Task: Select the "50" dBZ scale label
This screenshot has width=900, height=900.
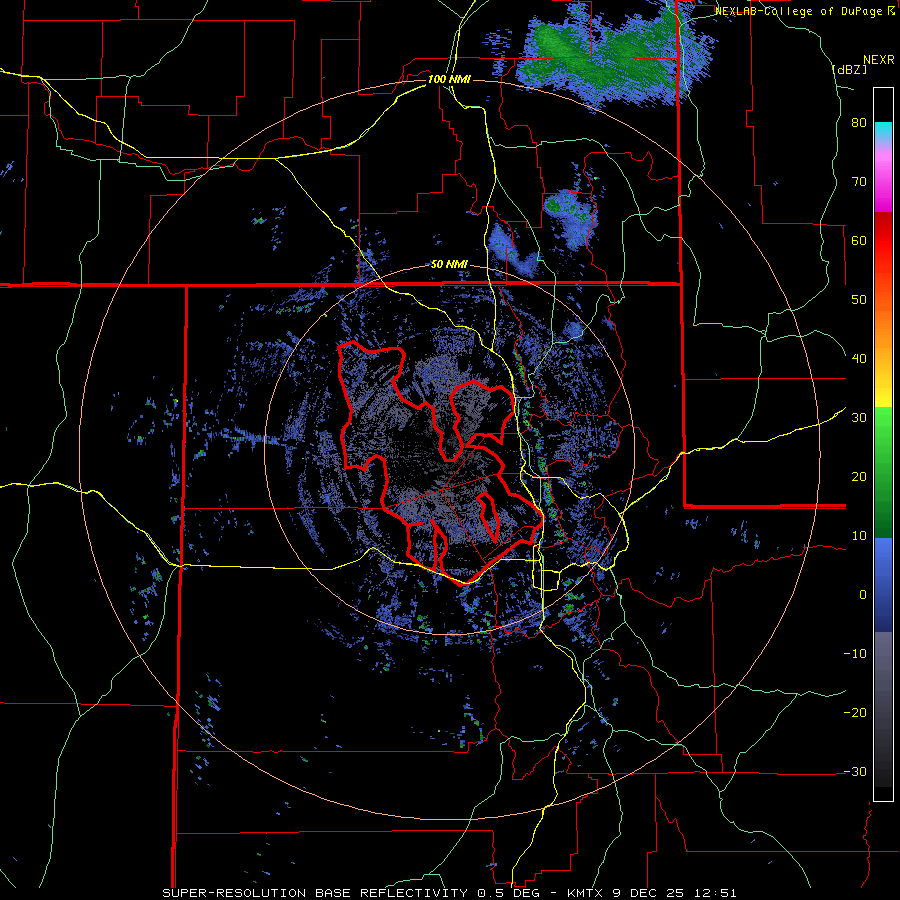Action: coord(859,300)
